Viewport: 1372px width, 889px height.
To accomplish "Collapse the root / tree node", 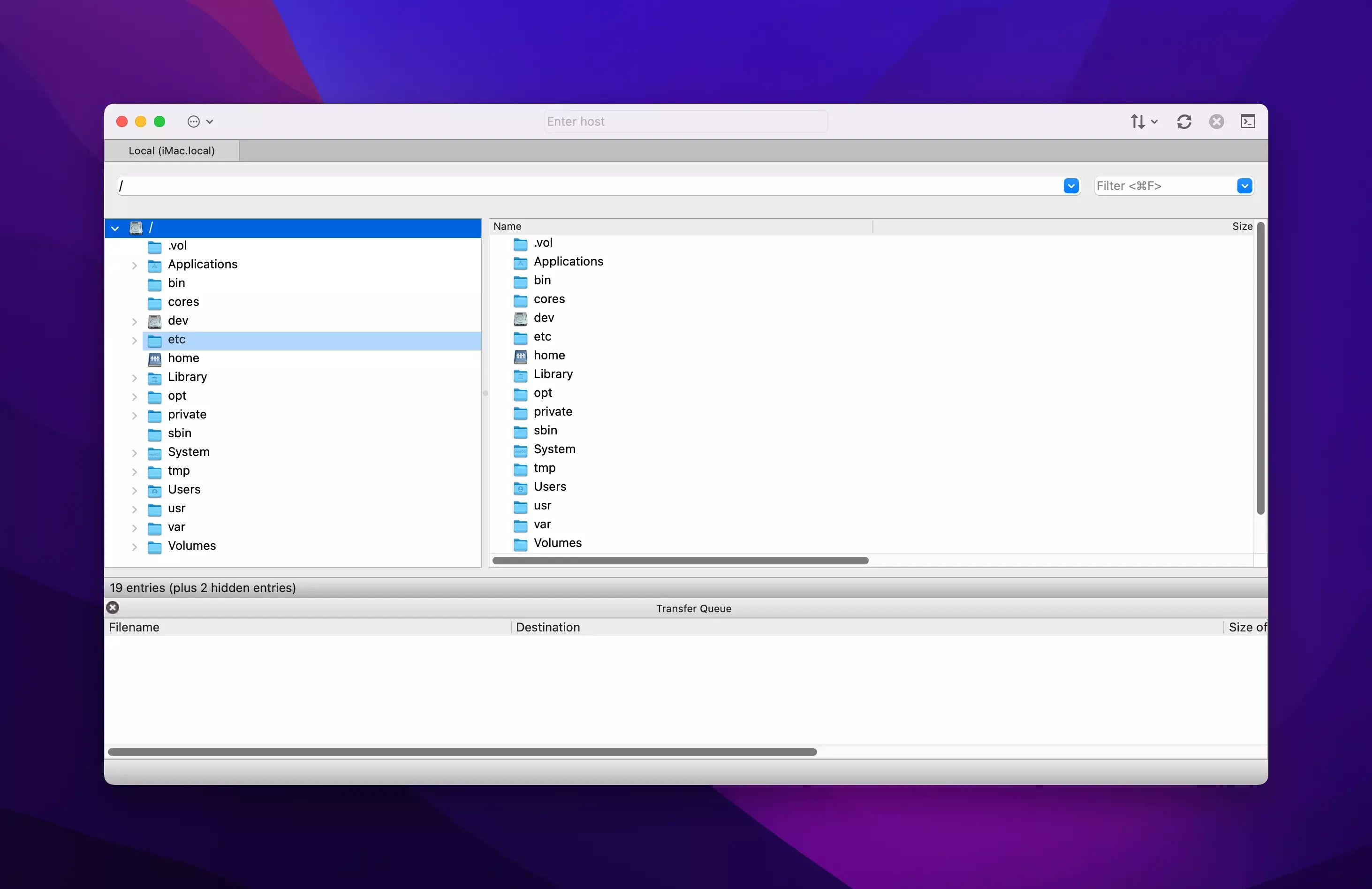I will point(115,228).
